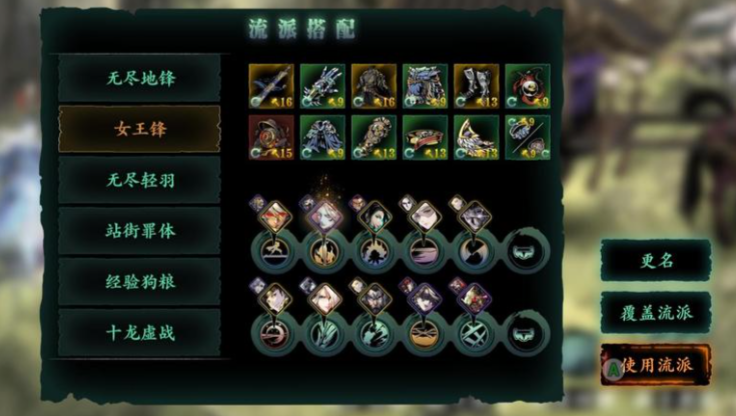Image resolution: width=736 pixels, height=416 pixels.
Task: Click the gauntlet claw equipment icon
Action: [322, 86]
